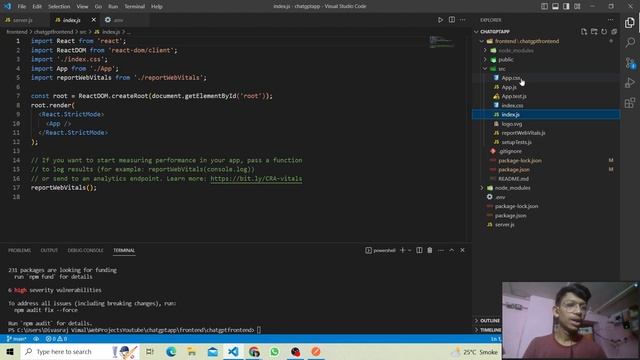Image resolution: width=640 pixels, height=360 pixels.
Task: Open the File menu
Action: click(22, 6)
